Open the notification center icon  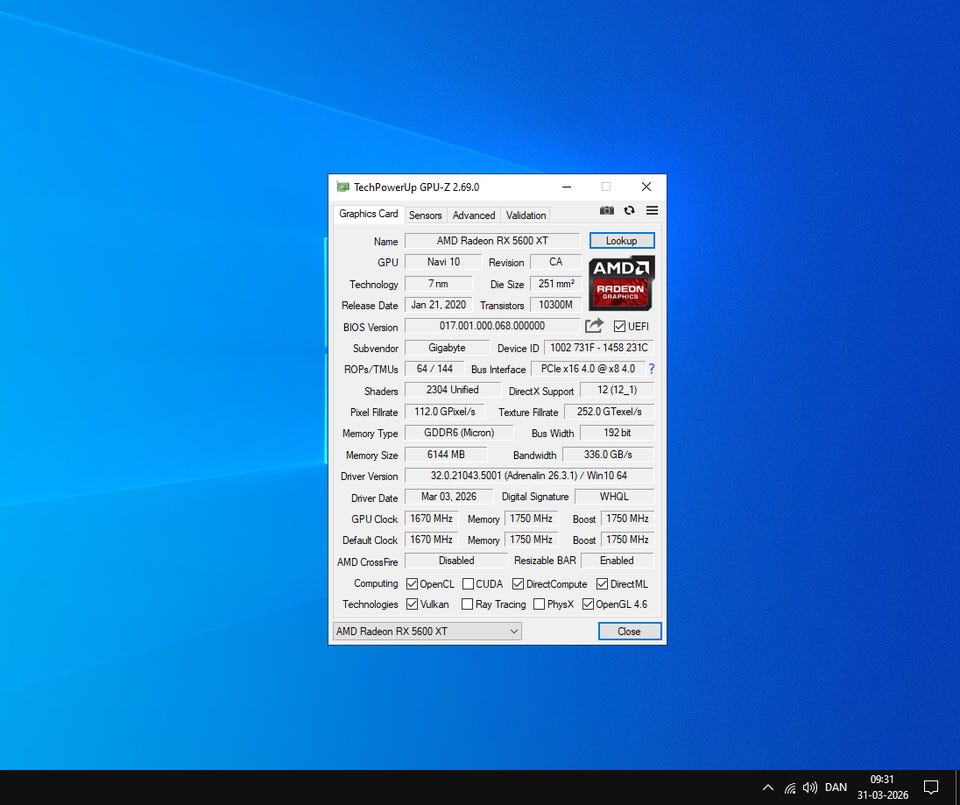pyautogui.click(x=930, y=787)
